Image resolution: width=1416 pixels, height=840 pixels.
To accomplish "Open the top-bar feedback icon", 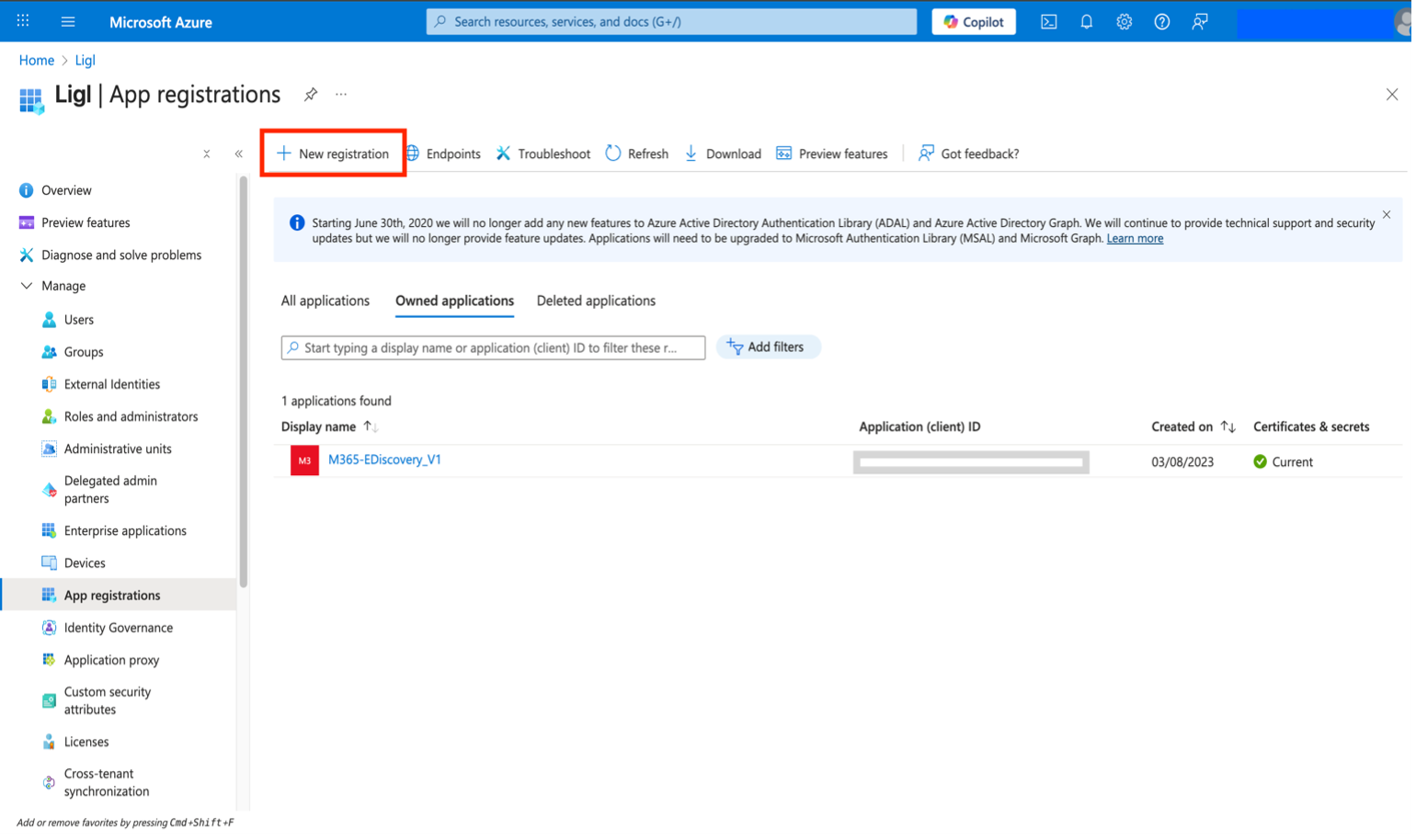I will pyautogui.click(x=1200, y=22).
